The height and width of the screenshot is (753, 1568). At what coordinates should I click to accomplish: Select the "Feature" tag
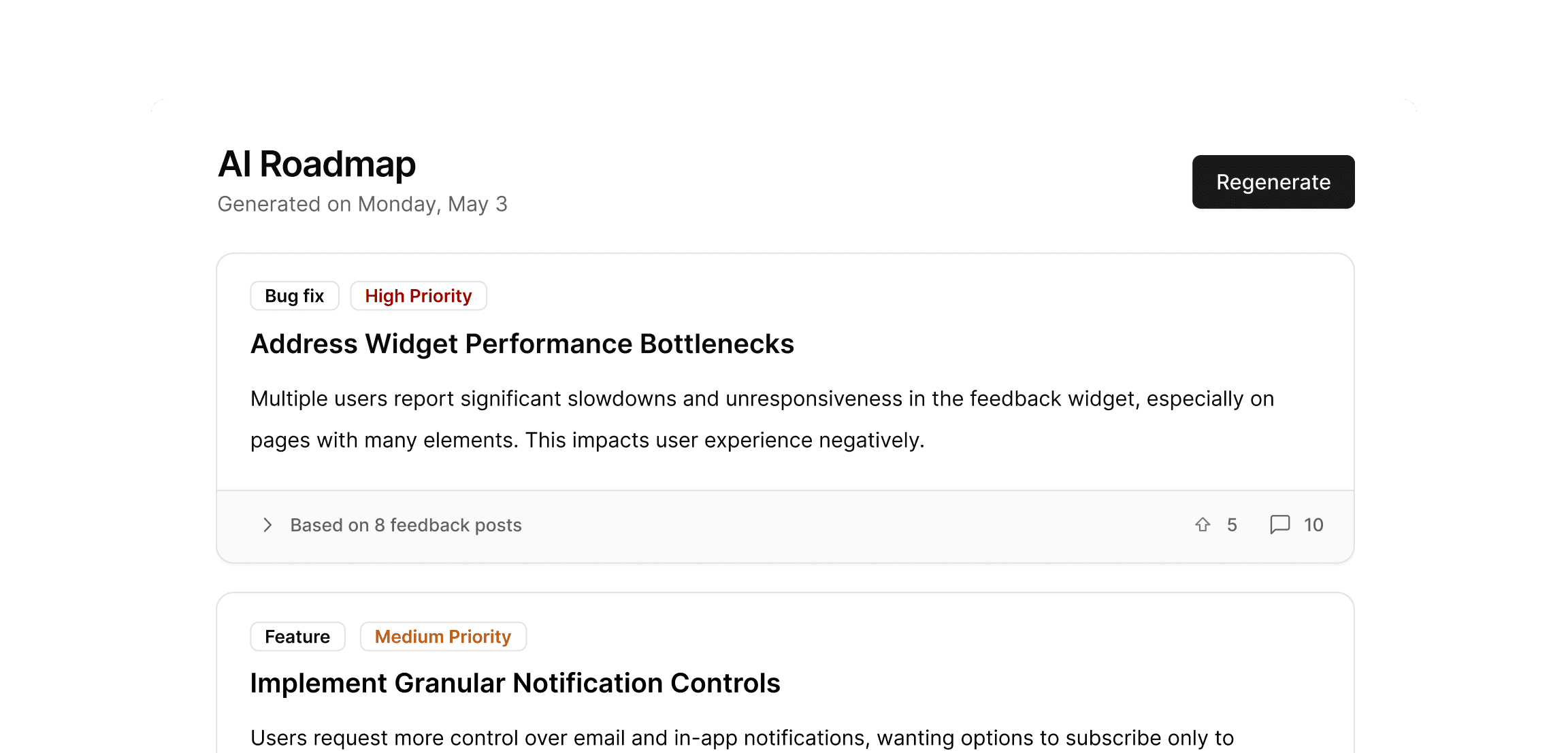pos(297,637)
